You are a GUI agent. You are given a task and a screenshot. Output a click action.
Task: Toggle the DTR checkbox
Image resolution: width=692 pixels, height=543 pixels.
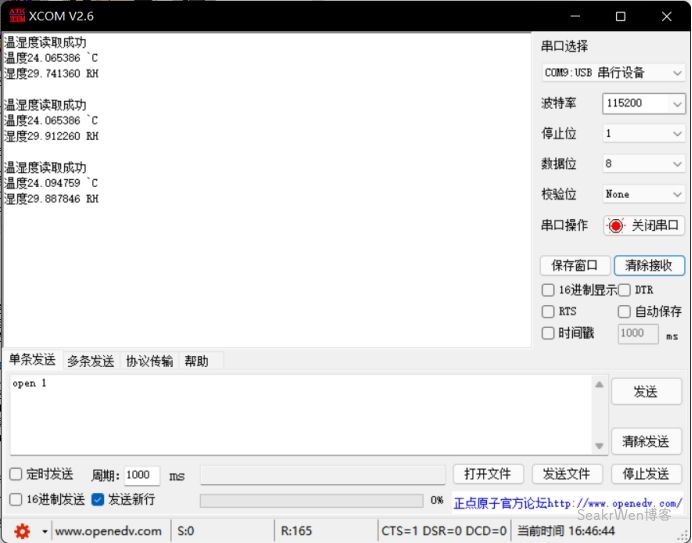coord(624,290)
